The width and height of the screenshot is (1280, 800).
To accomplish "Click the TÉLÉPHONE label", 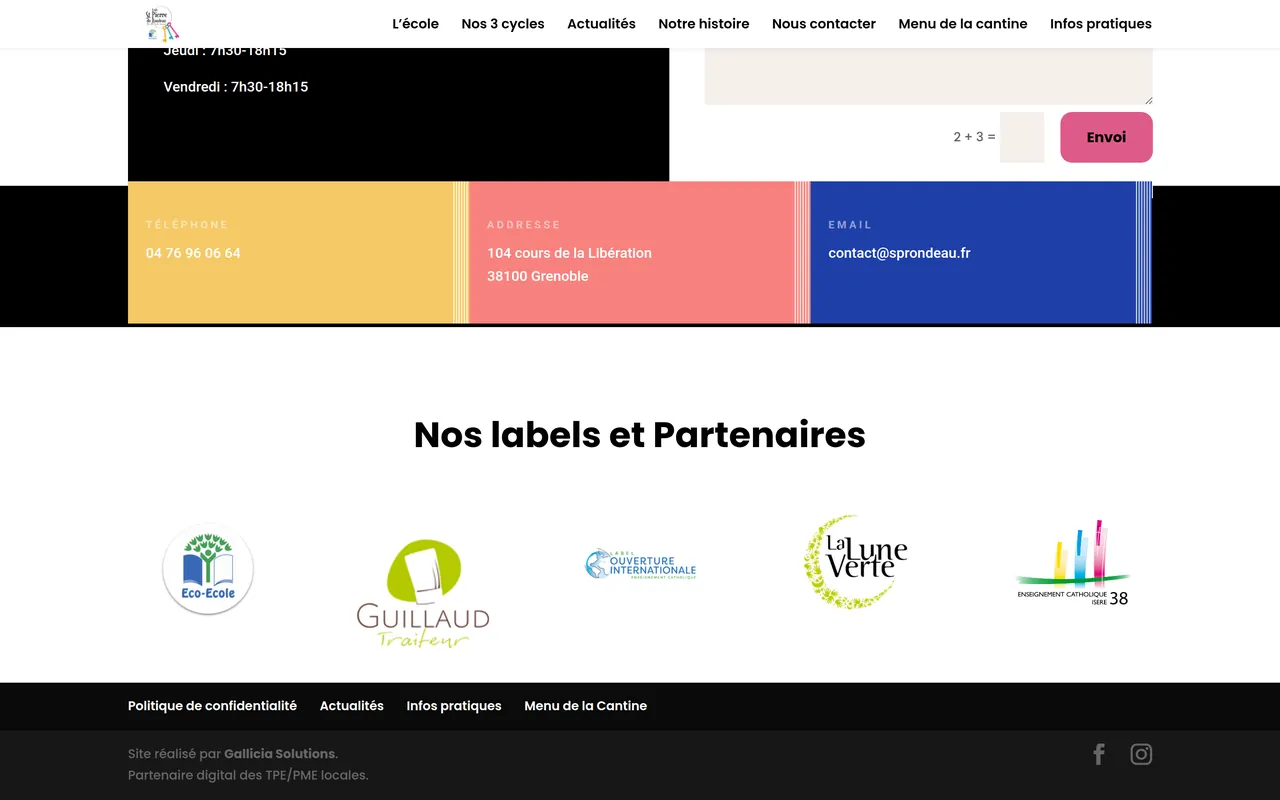I will click(187, 225).
